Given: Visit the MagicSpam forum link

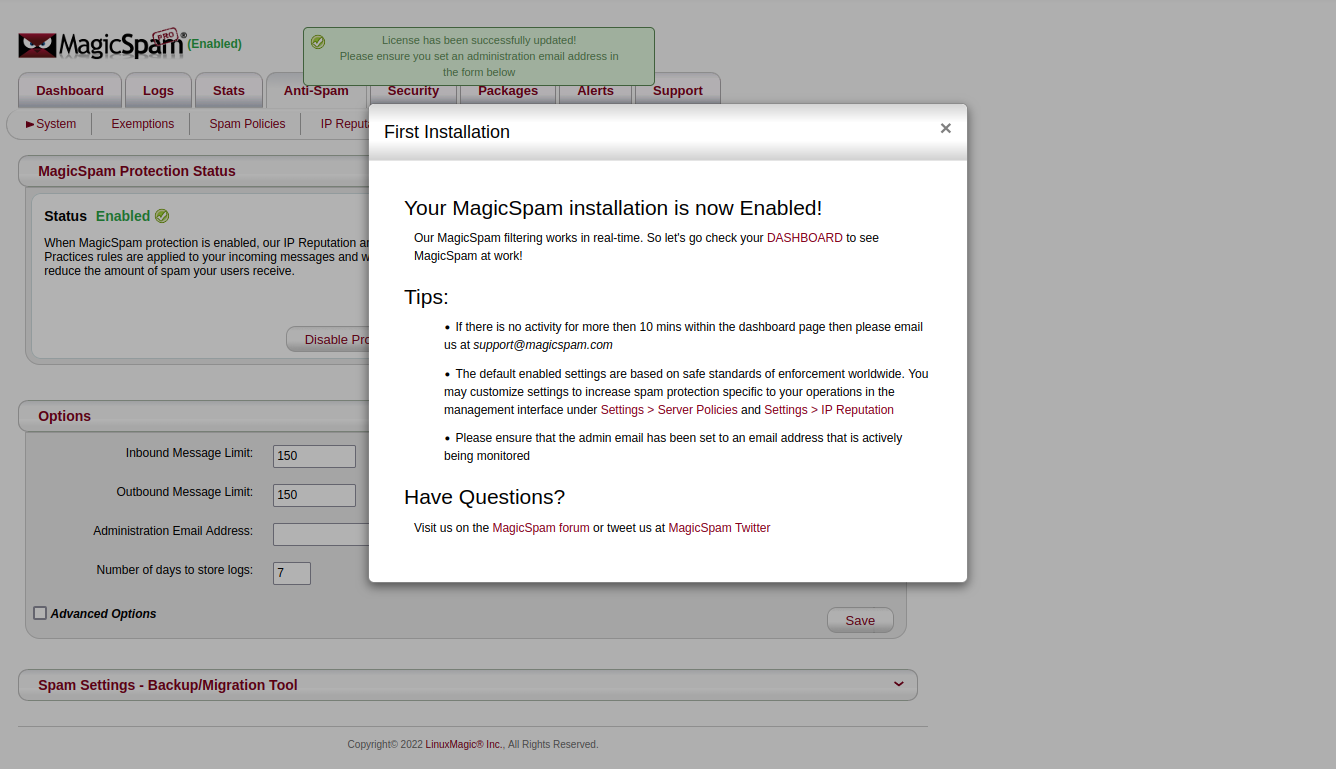Looking at the screenshot, I should (541, 528).
